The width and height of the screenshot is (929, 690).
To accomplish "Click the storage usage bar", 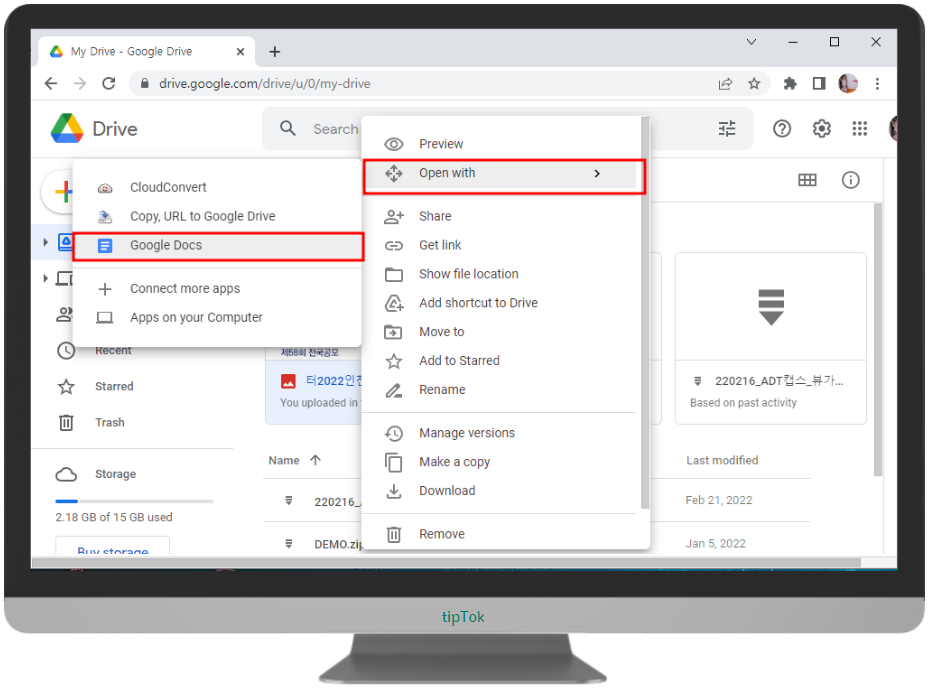I will click(x=134, y=502).
